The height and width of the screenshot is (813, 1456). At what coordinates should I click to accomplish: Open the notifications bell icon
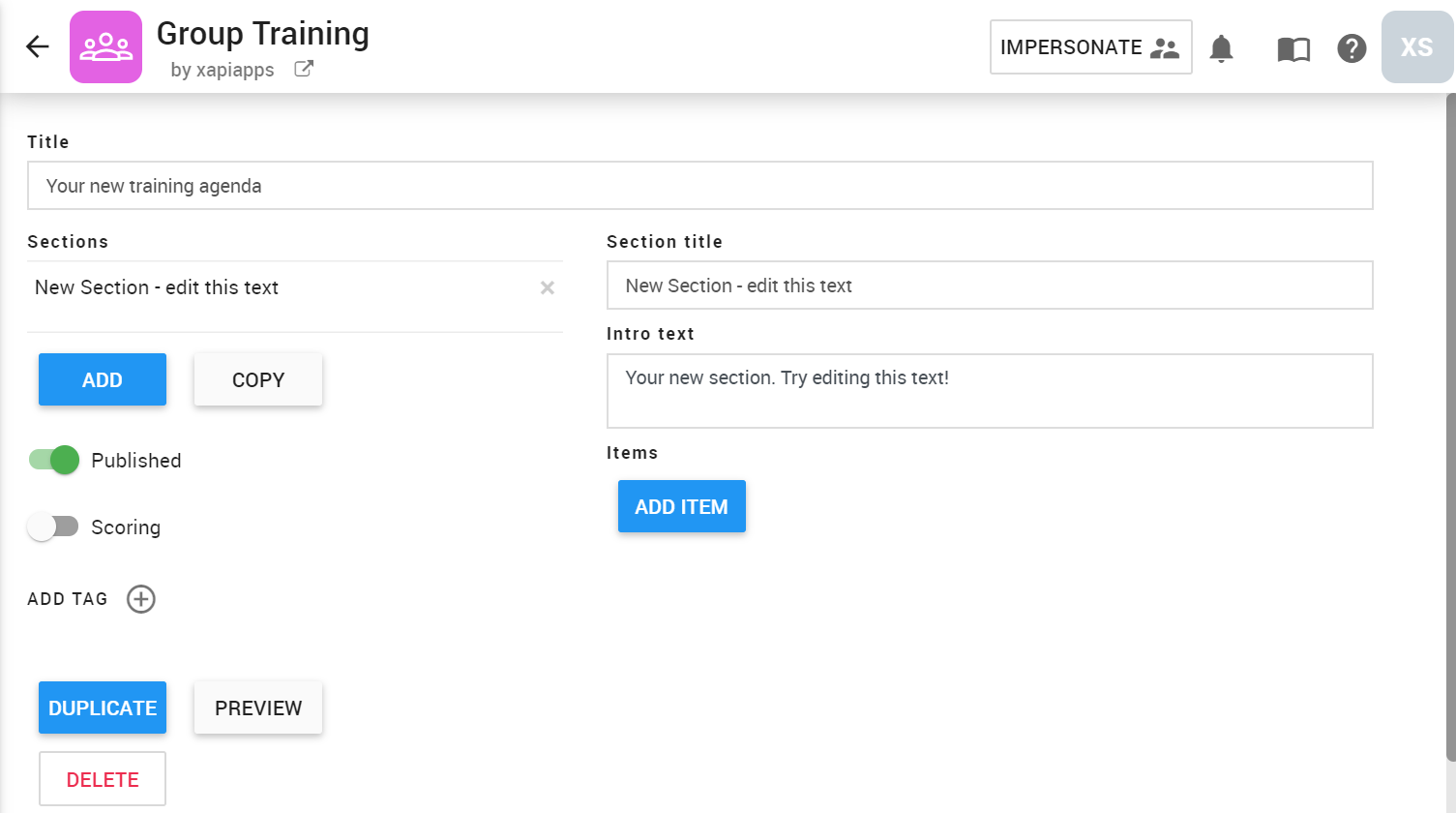pyautogui.click(x=1222, y=47)
